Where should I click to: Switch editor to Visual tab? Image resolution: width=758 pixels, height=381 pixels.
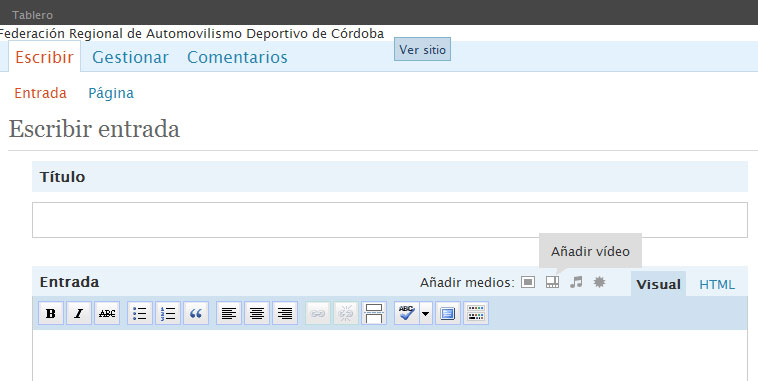[x=658, y=284]
